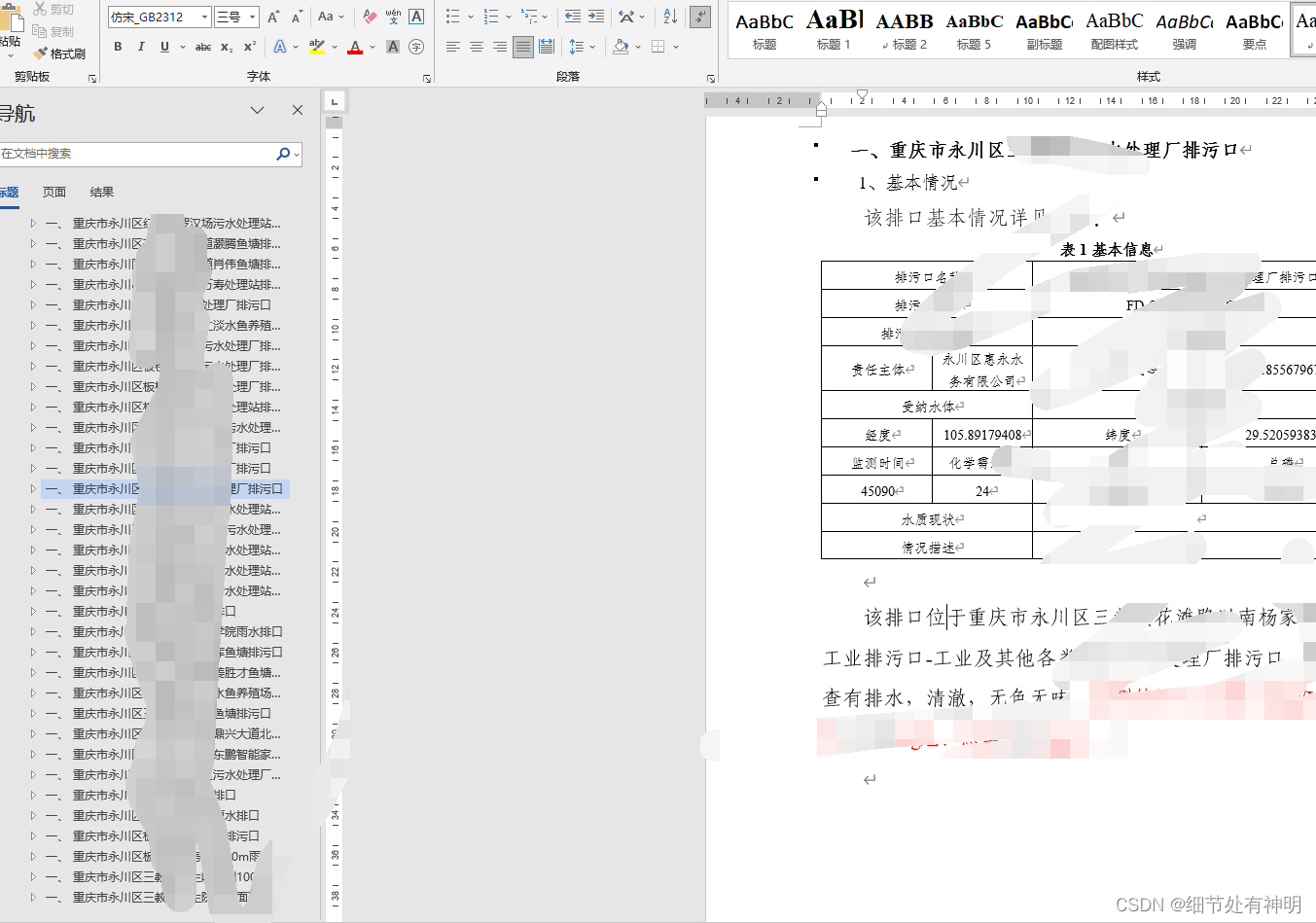Toggle show paragraph marks button

[699, 17]
